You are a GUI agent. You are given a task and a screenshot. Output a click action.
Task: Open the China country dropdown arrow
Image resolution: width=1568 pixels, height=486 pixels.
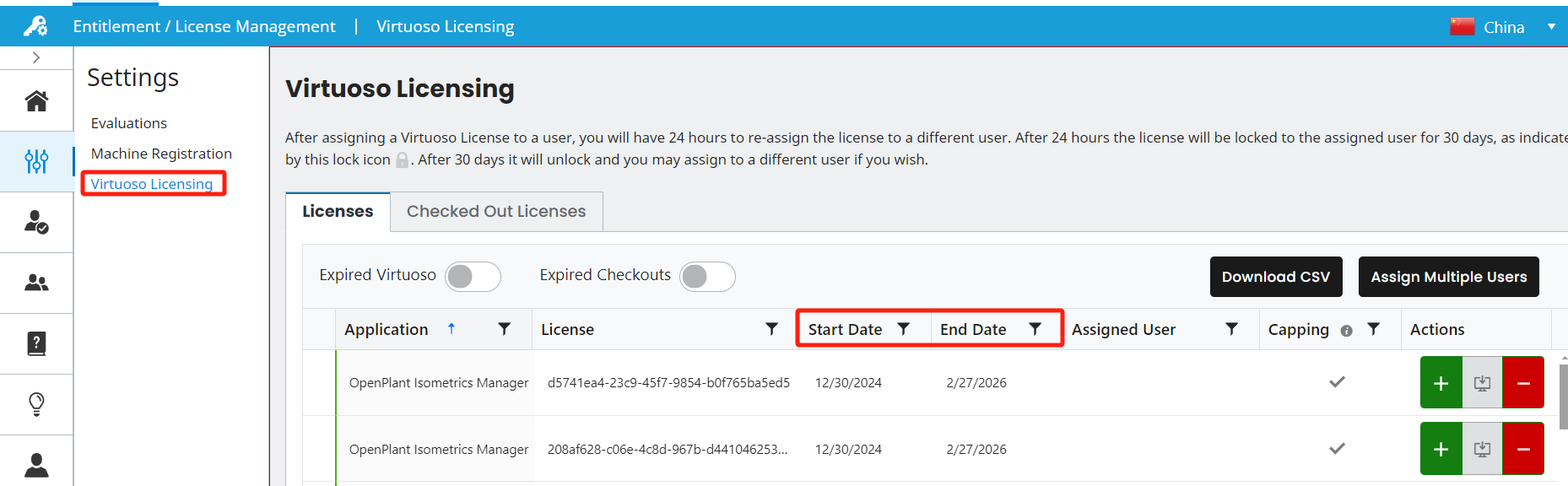pyautogui.click(x=1551, y=27)
